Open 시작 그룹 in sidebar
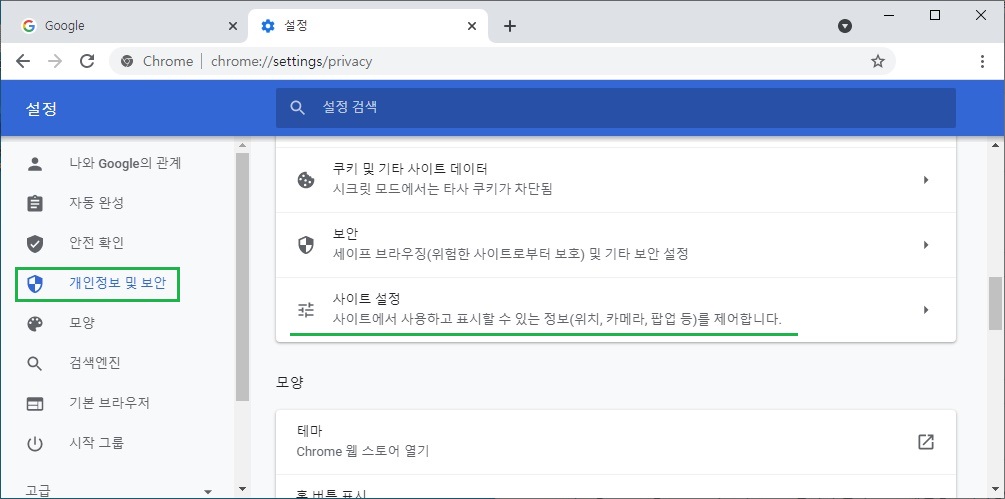The width and height of the screenshot is (1005, 499). (x=96, y=443)
